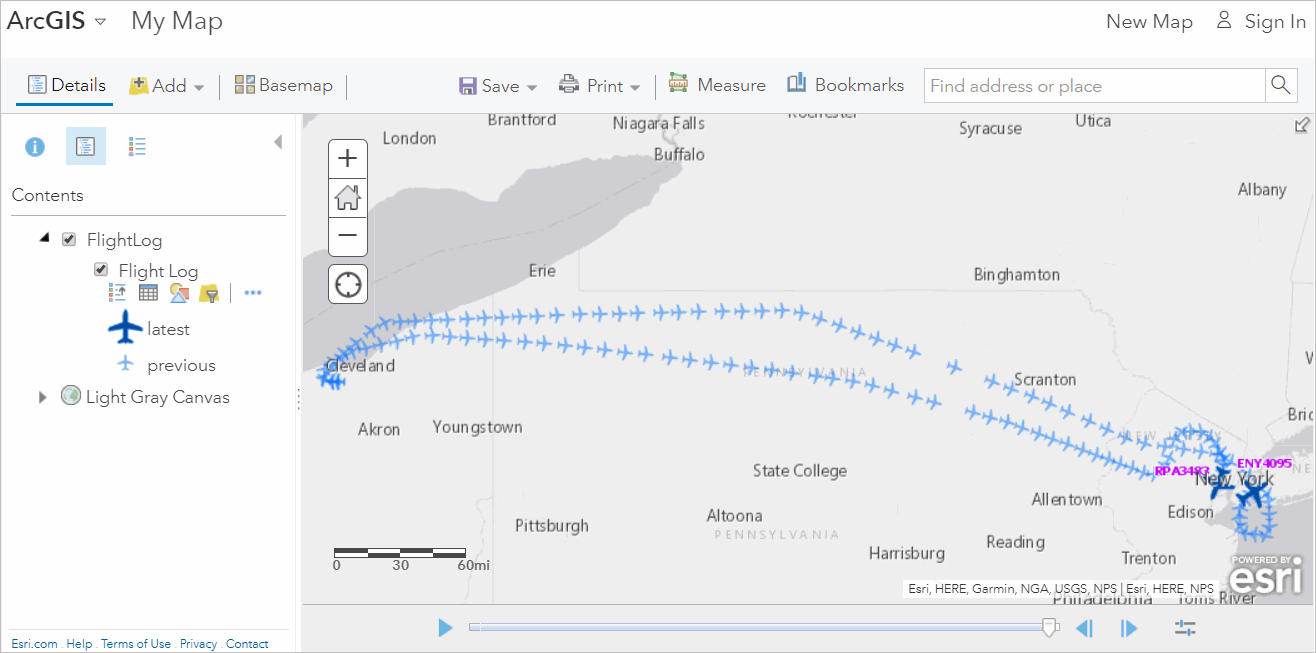Collapse the FlightLog group layer
Viewport: 1316px width, 653px height.
coord(44,238)
